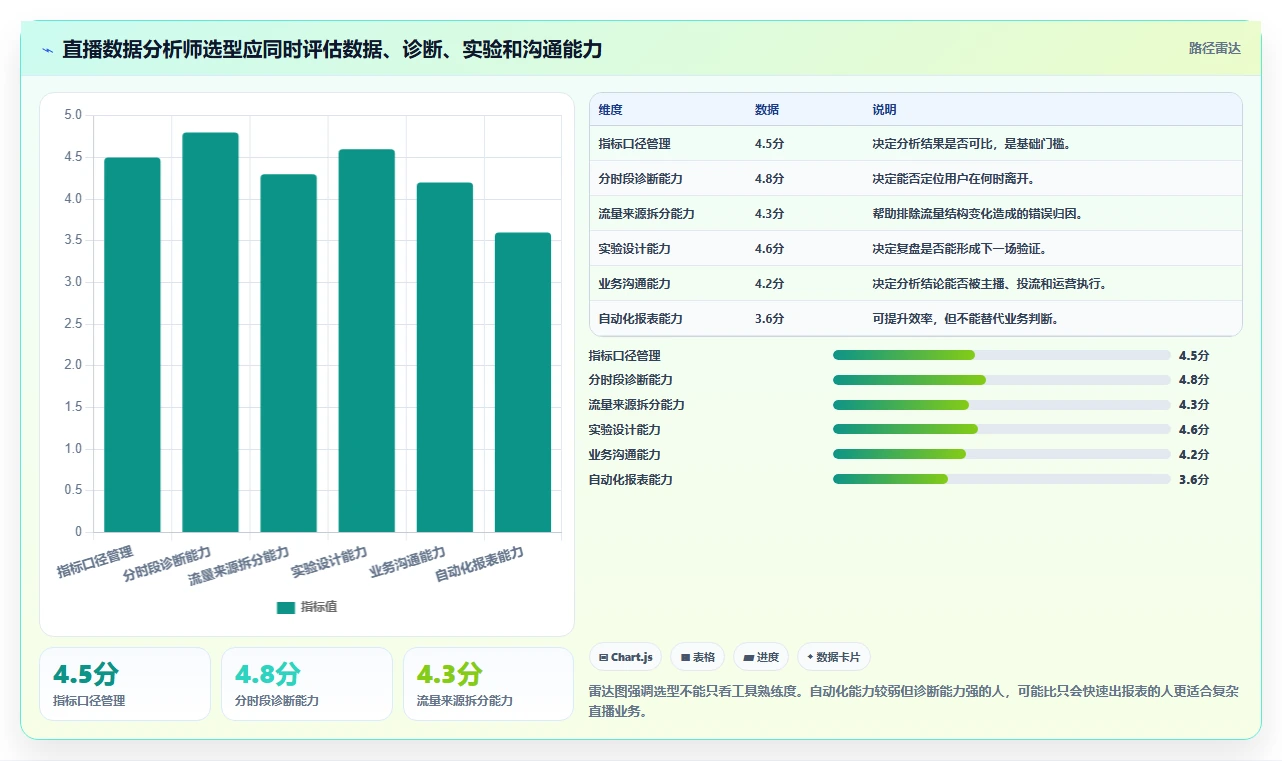The width and height of the screenshot is (1282, 761).
Task: Click the chart x-axis label 自动化报表能力
Action: coord(480,565)
